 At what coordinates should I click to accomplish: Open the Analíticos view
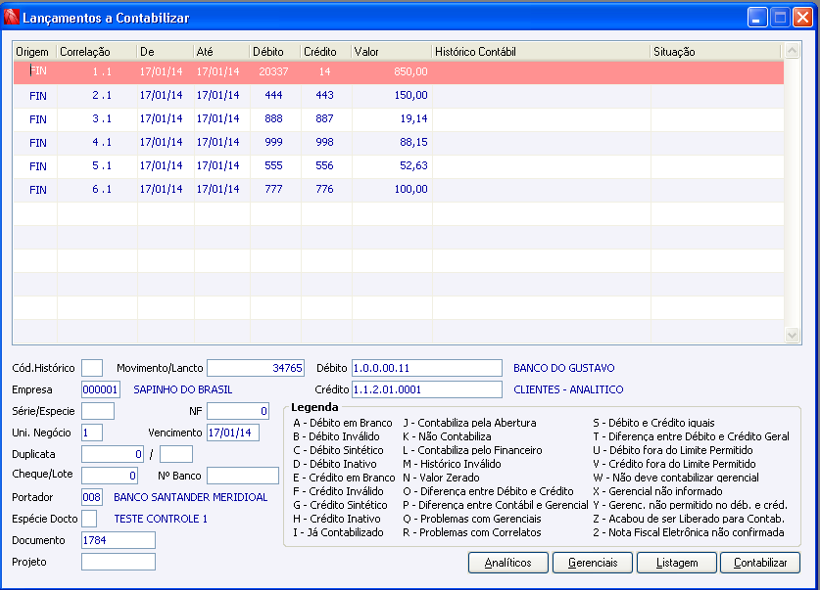pos(508,563)
